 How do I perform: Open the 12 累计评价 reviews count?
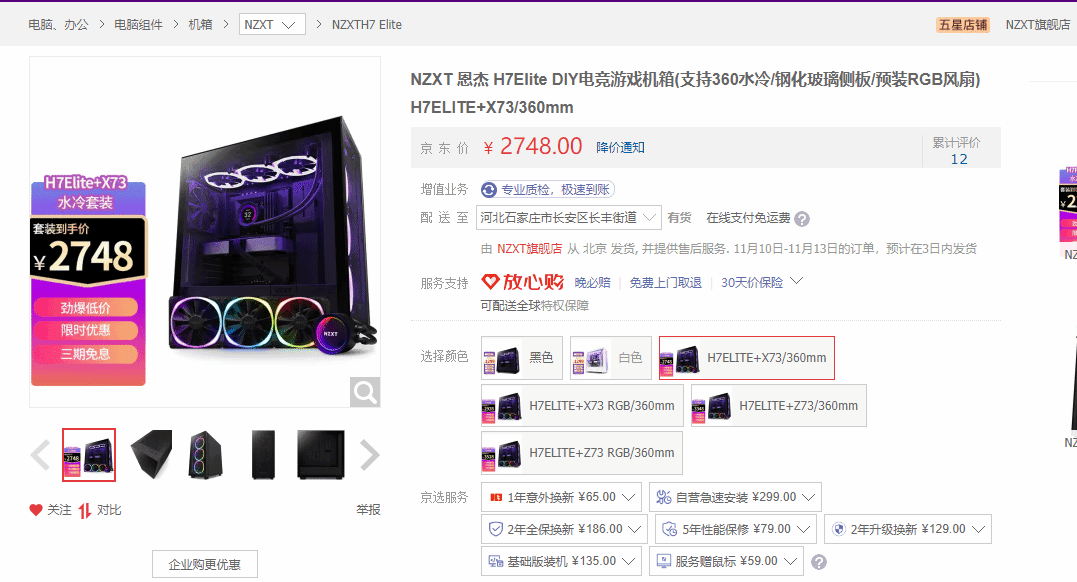click(959, 159)
